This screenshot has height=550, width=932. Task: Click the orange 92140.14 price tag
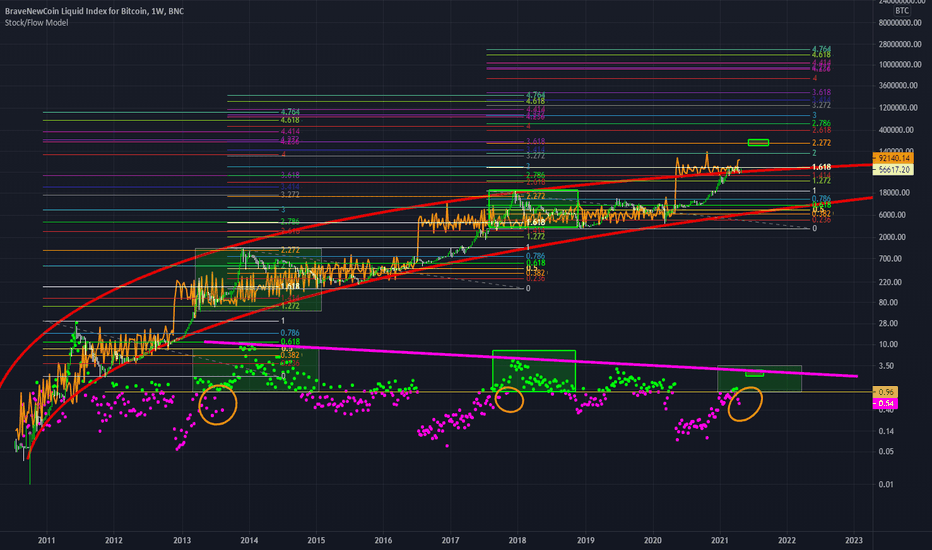coord(894,158)
